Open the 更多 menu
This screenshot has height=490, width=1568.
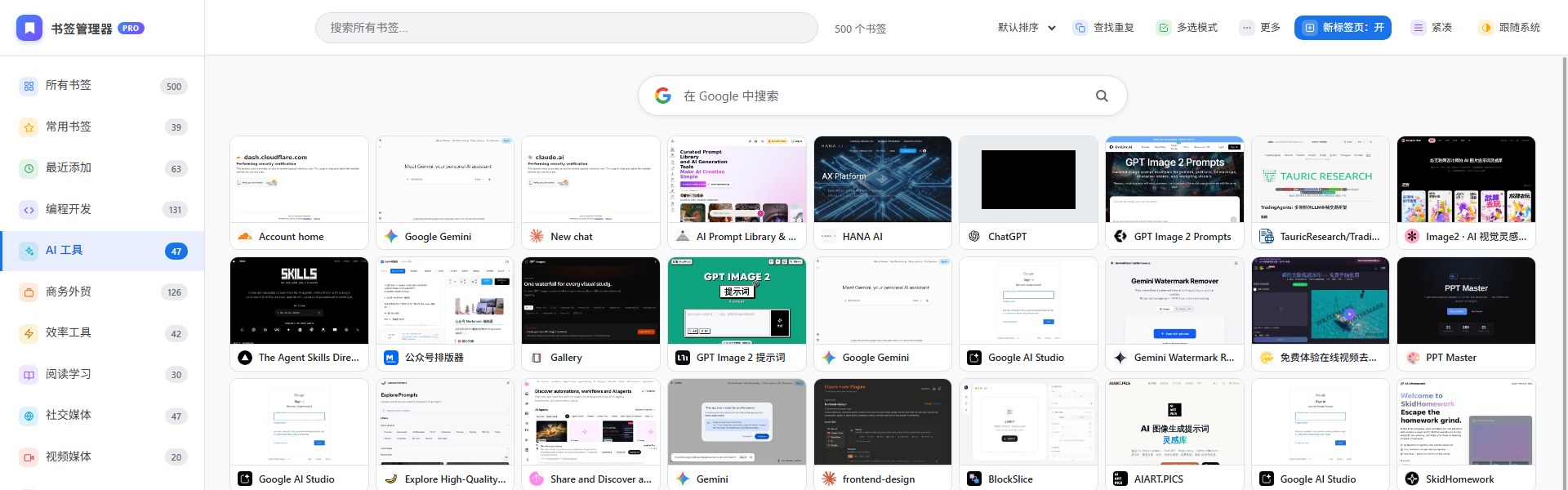coord(1260,28)
